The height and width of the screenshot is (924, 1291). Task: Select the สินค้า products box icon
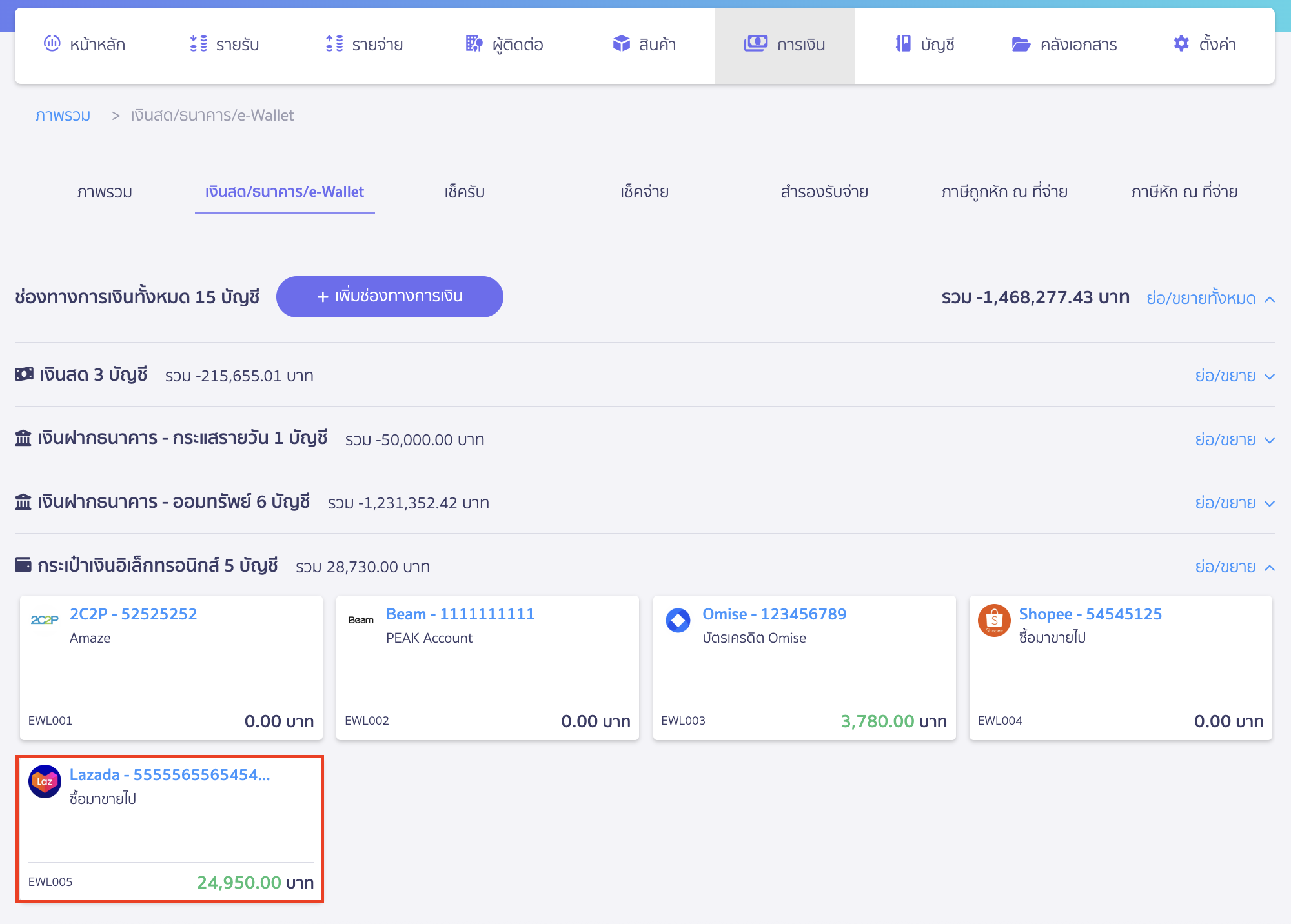point(621,44)
